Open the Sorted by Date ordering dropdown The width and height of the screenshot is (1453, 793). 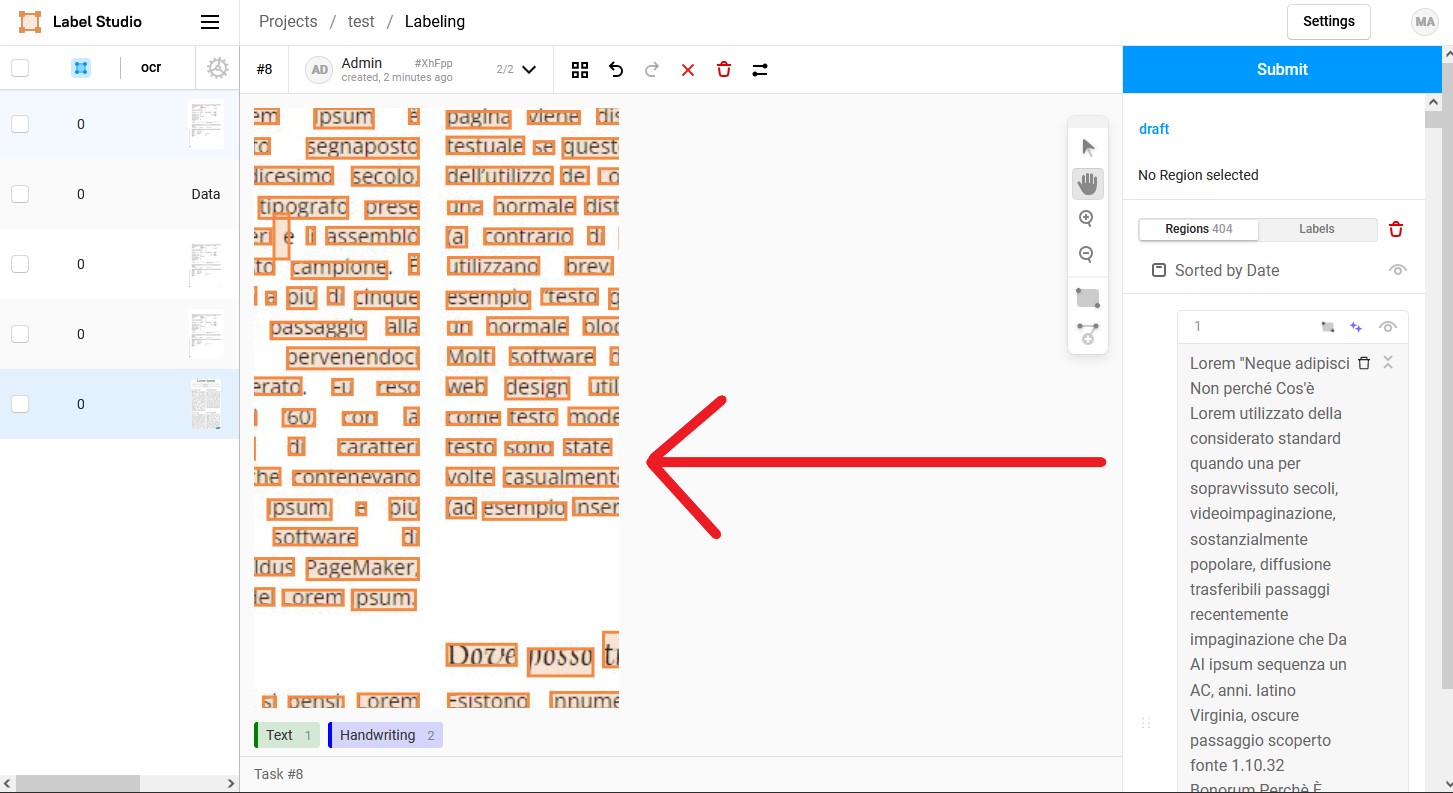click(x=1227, y=270)
